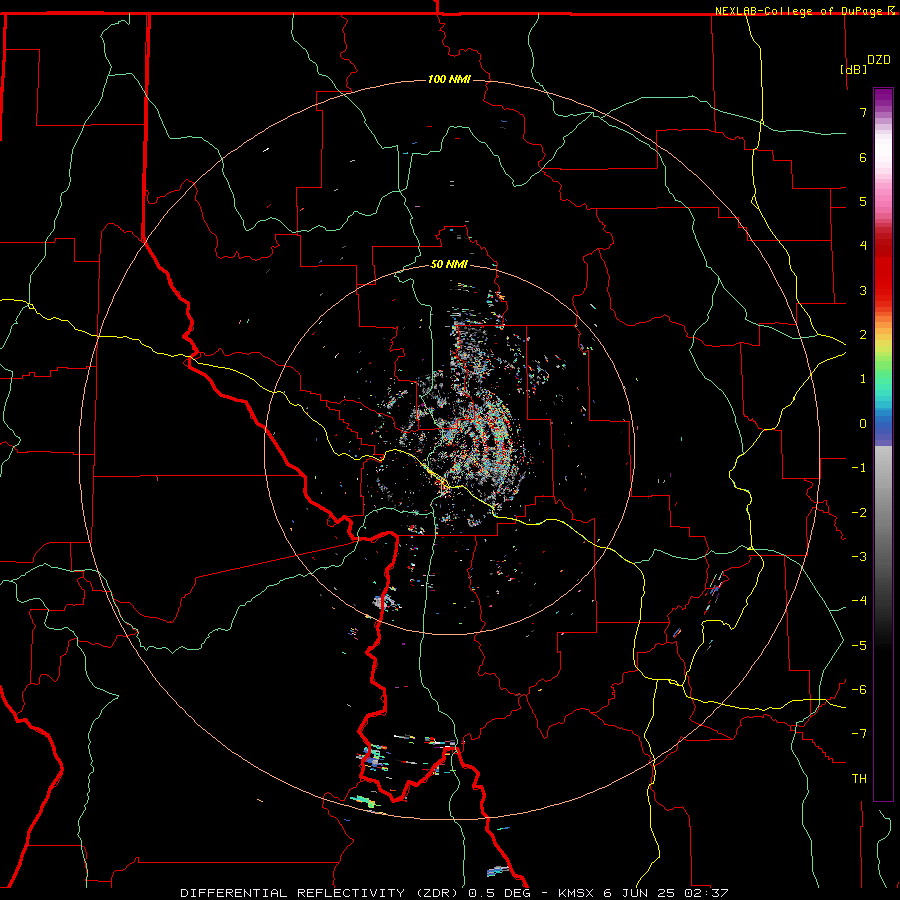Click the Differential Reflectivity caption at bottom
Image resolution: width=900 pixels, height=900 pixels.
(454, 893)
